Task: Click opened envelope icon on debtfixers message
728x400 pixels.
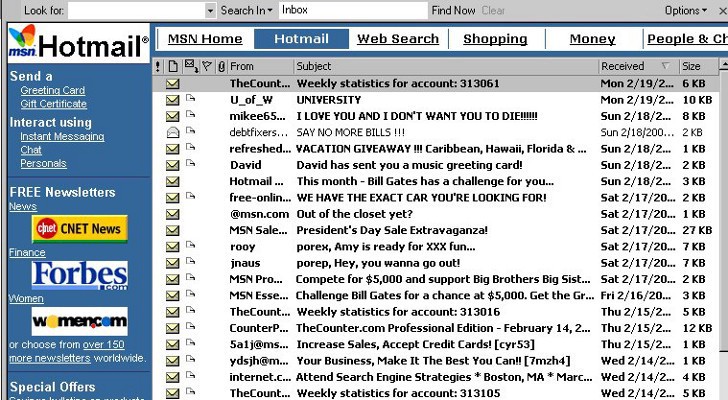Action: pos(173,133)
